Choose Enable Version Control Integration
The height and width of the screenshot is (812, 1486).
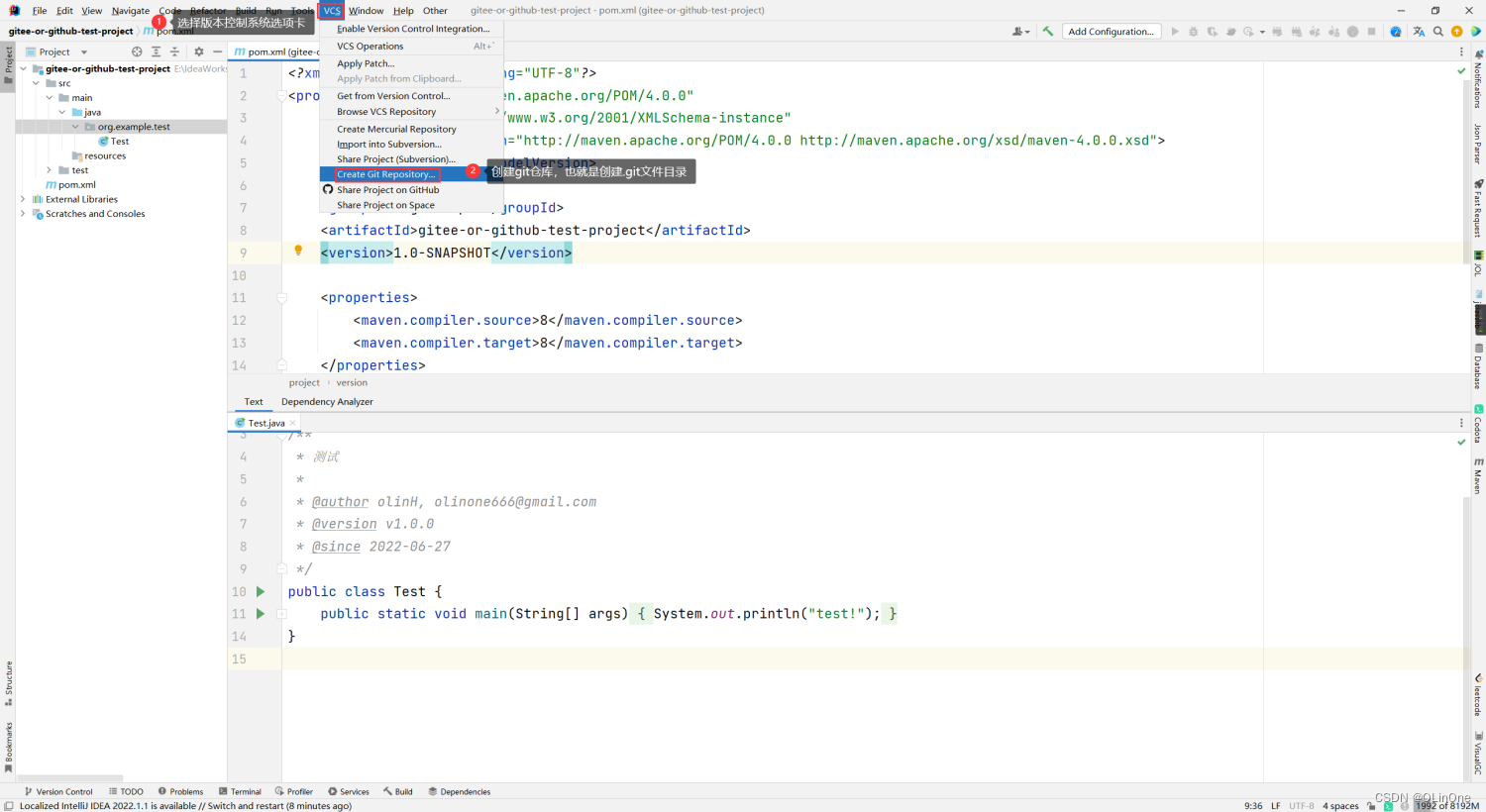click(411, 29)
